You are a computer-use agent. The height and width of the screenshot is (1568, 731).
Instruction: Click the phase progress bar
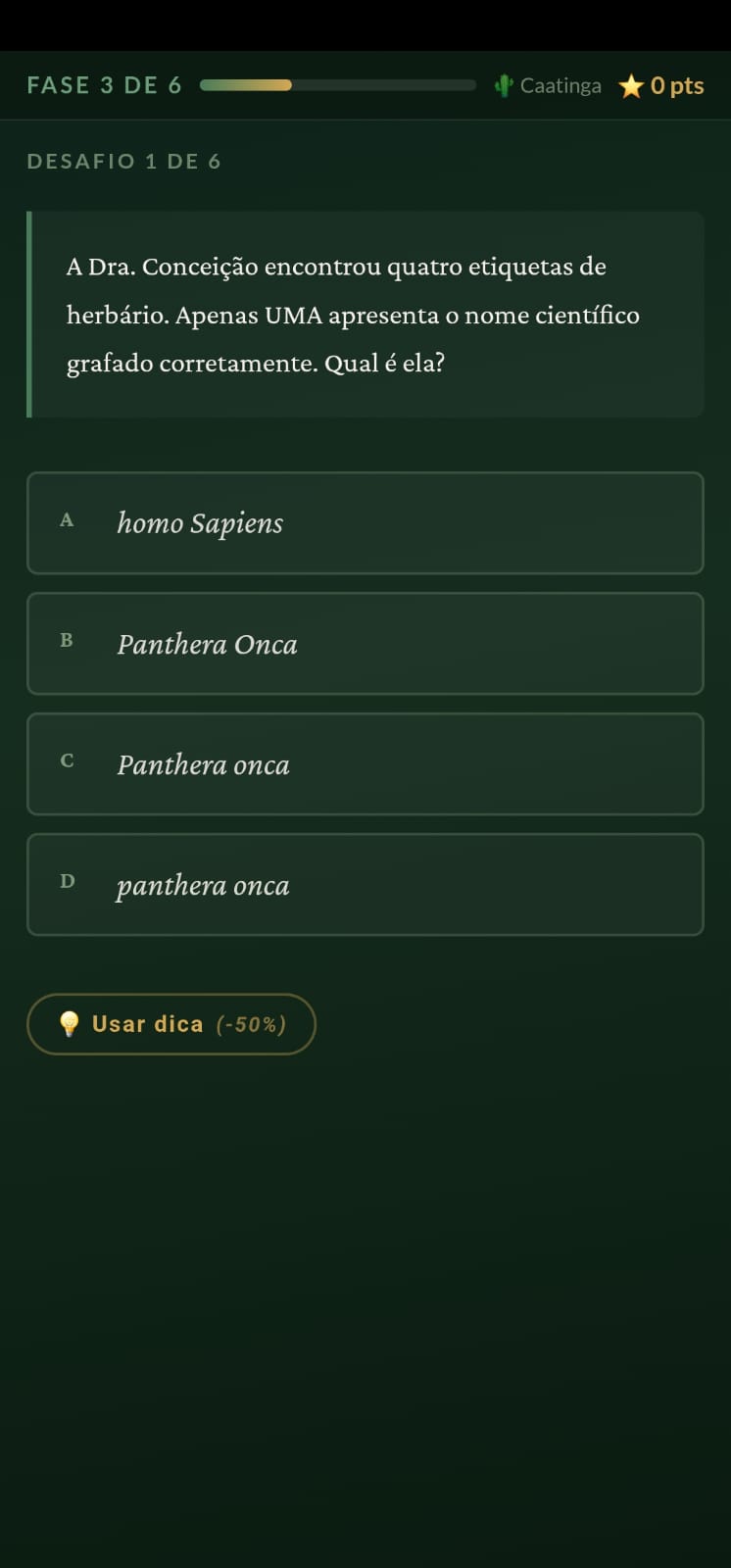337,85
